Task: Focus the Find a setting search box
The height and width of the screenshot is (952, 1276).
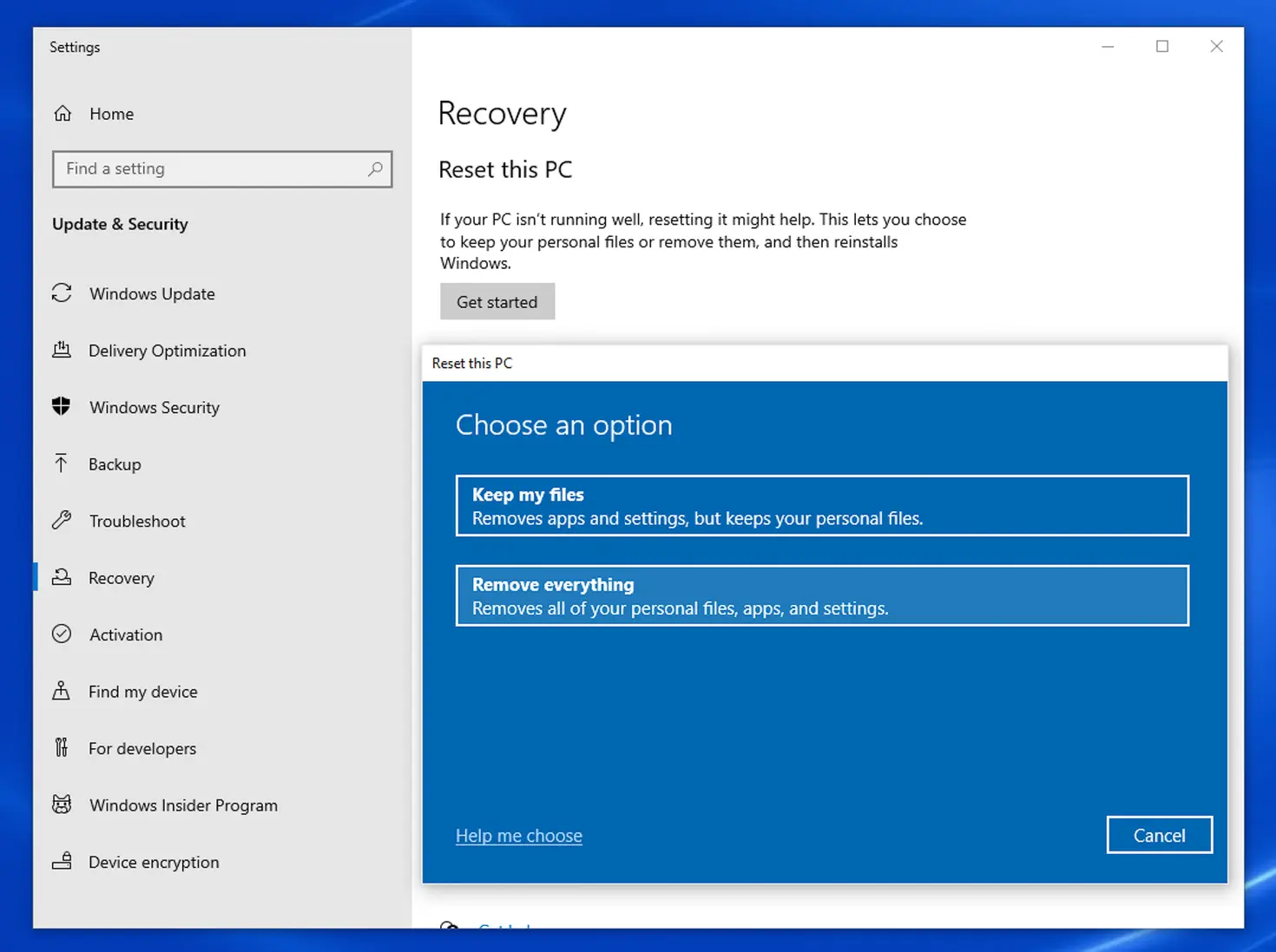Action: click(213, 169)
